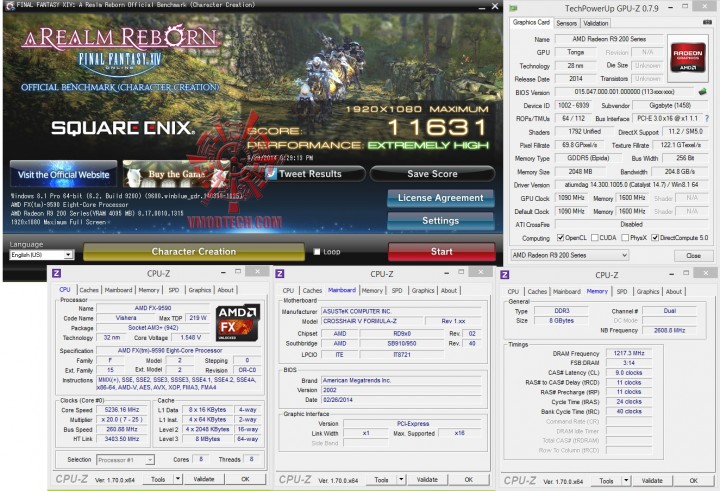Click Validate in the left CPU-Z window
Image resolution: width=720 pixels, height=491 pixels.
click(204, 479)
